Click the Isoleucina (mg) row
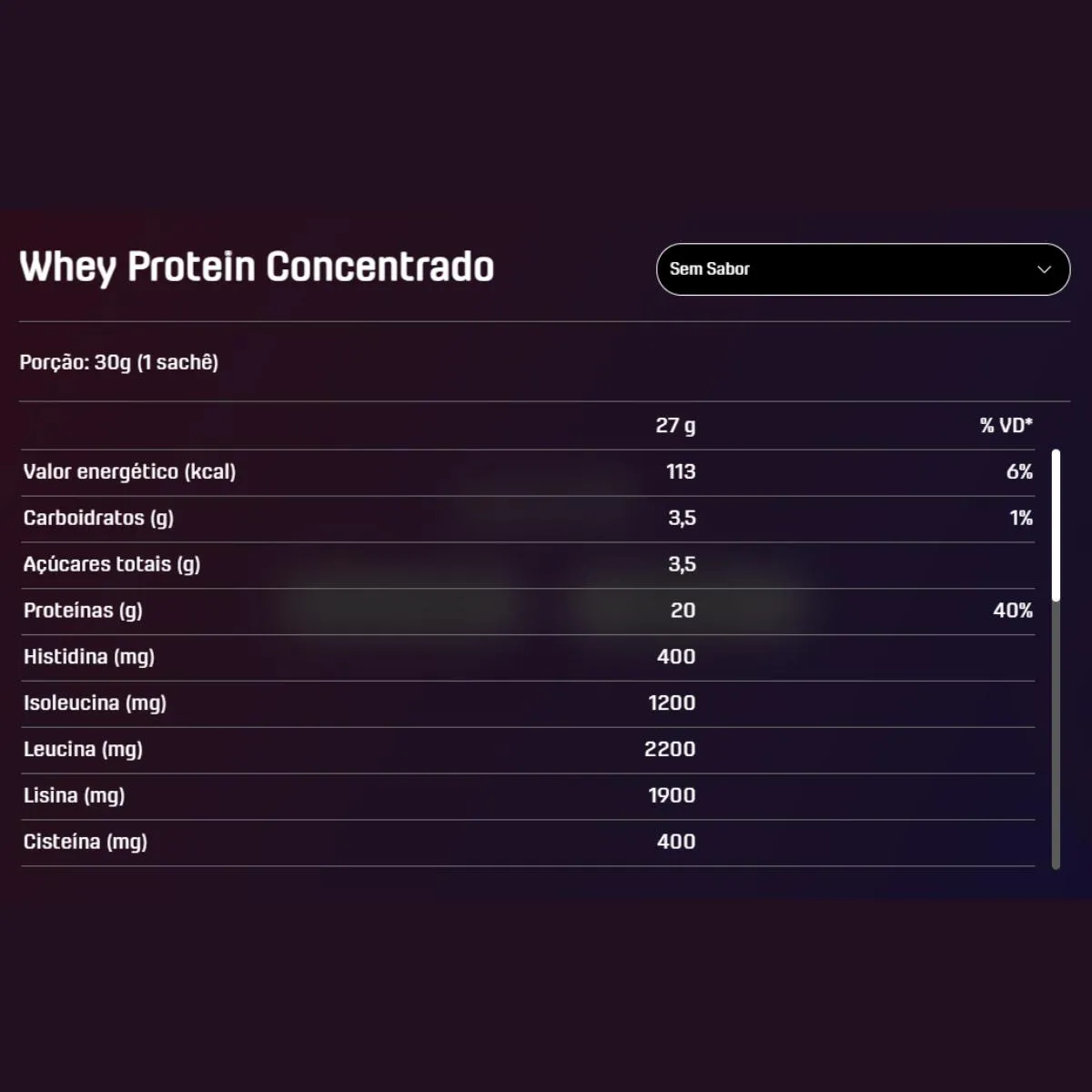The width and height of the screenshot is (1092, 1092). point(528,704)
